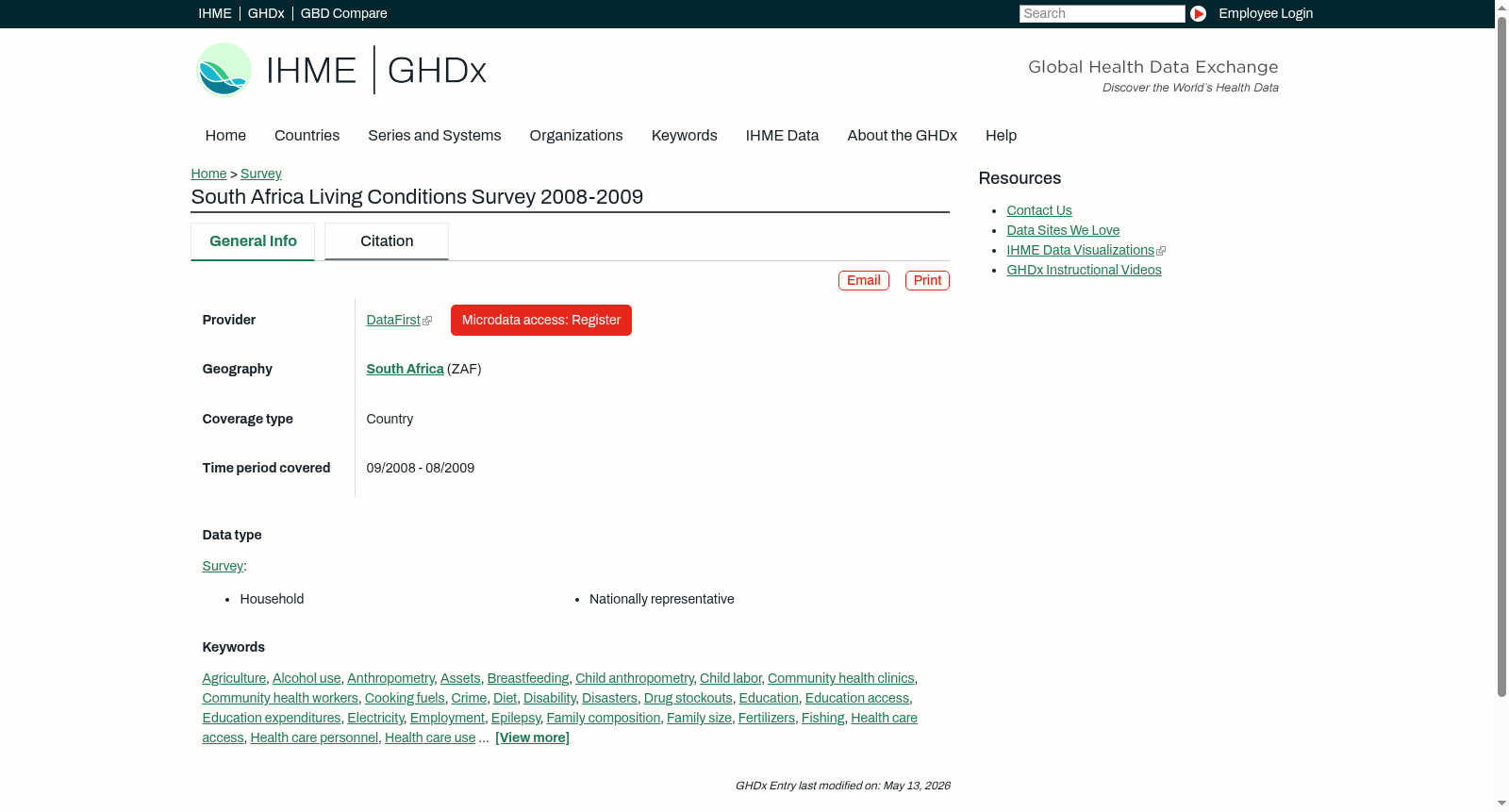This screenshot has height=812, width=1509.
Task: Click the Email button
Action: (x=864, y=280)
